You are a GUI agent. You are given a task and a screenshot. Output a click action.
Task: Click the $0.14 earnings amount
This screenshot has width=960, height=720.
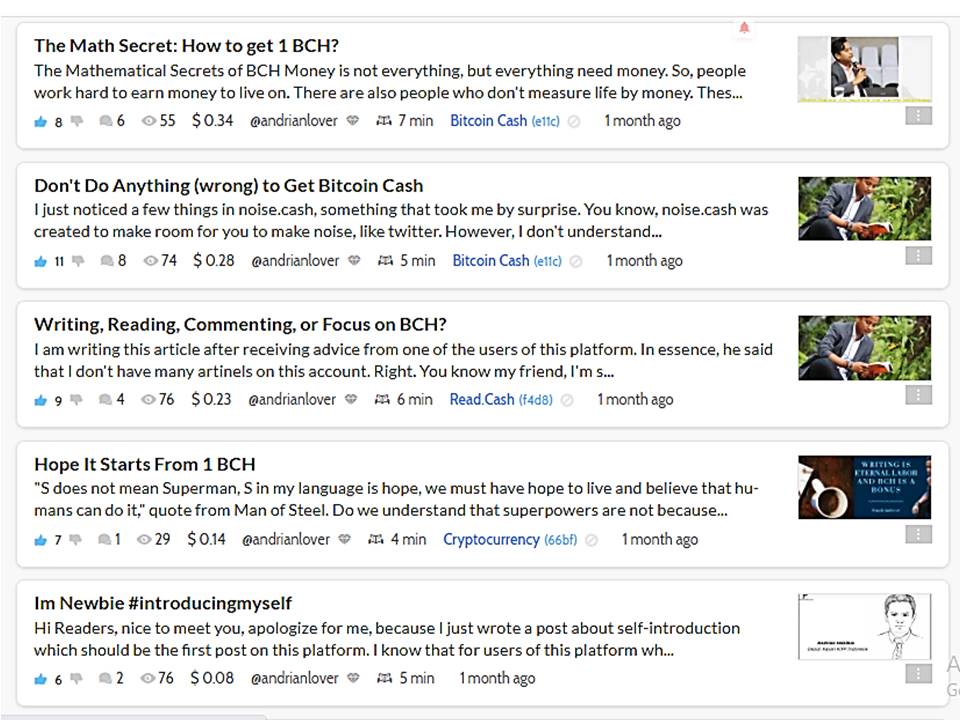pos(206,539)
